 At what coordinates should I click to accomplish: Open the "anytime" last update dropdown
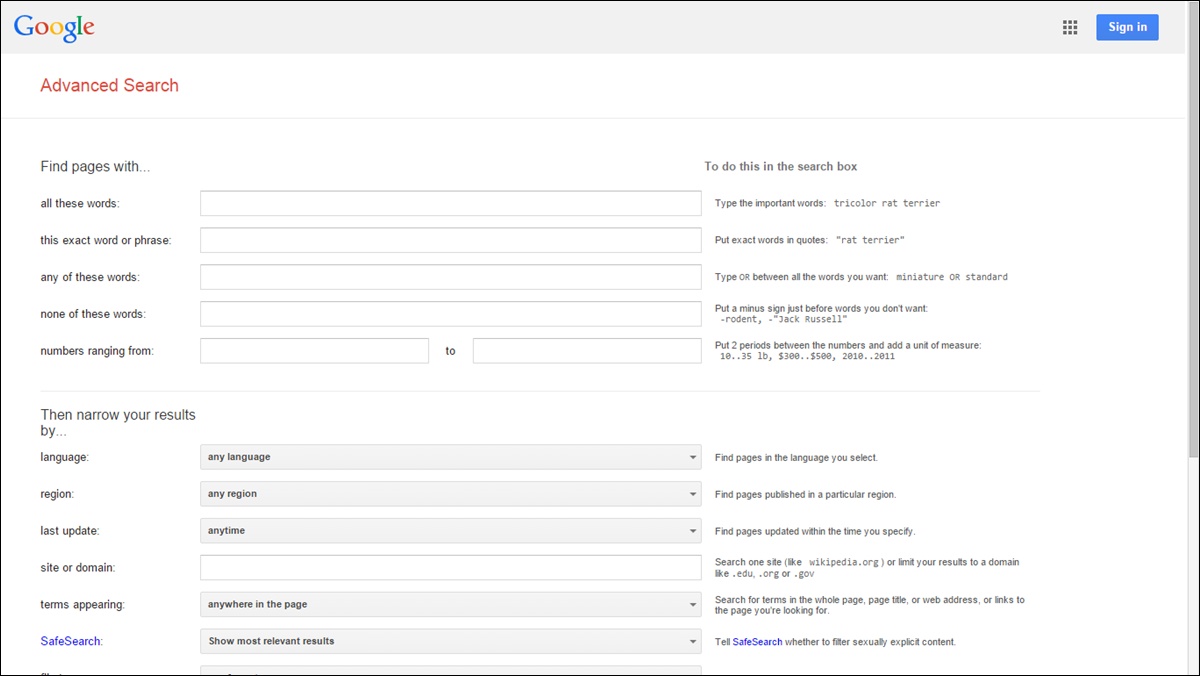pos(450,530)
